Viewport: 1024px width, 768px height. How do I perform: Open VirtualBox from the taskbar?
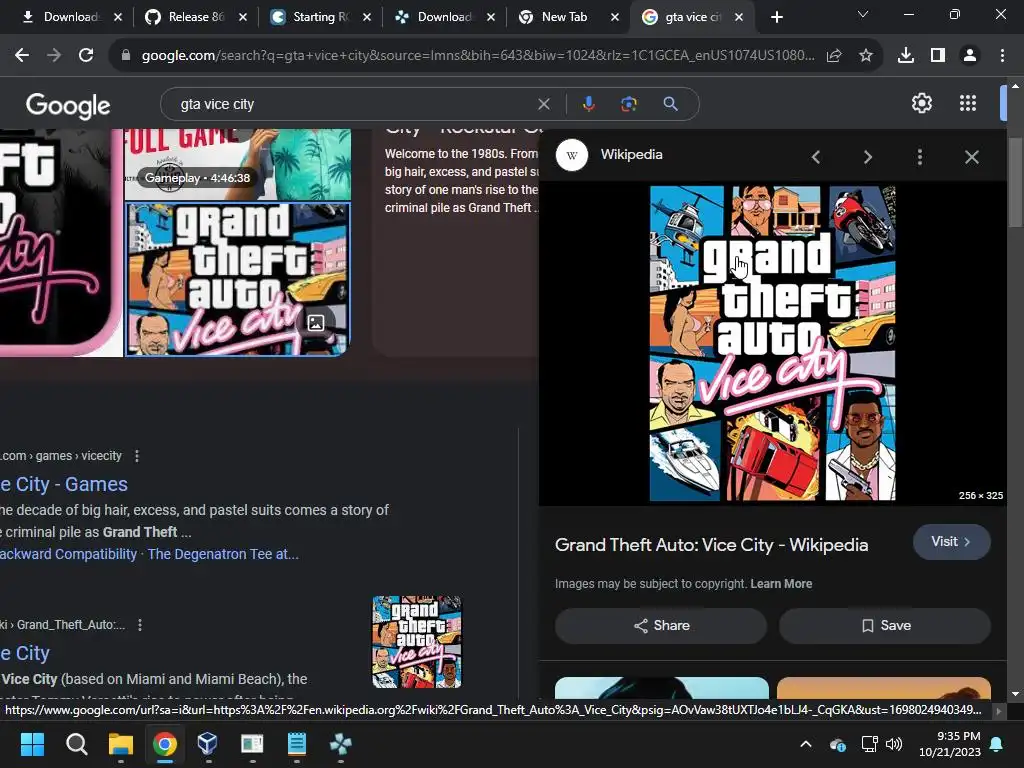[207, 744]
